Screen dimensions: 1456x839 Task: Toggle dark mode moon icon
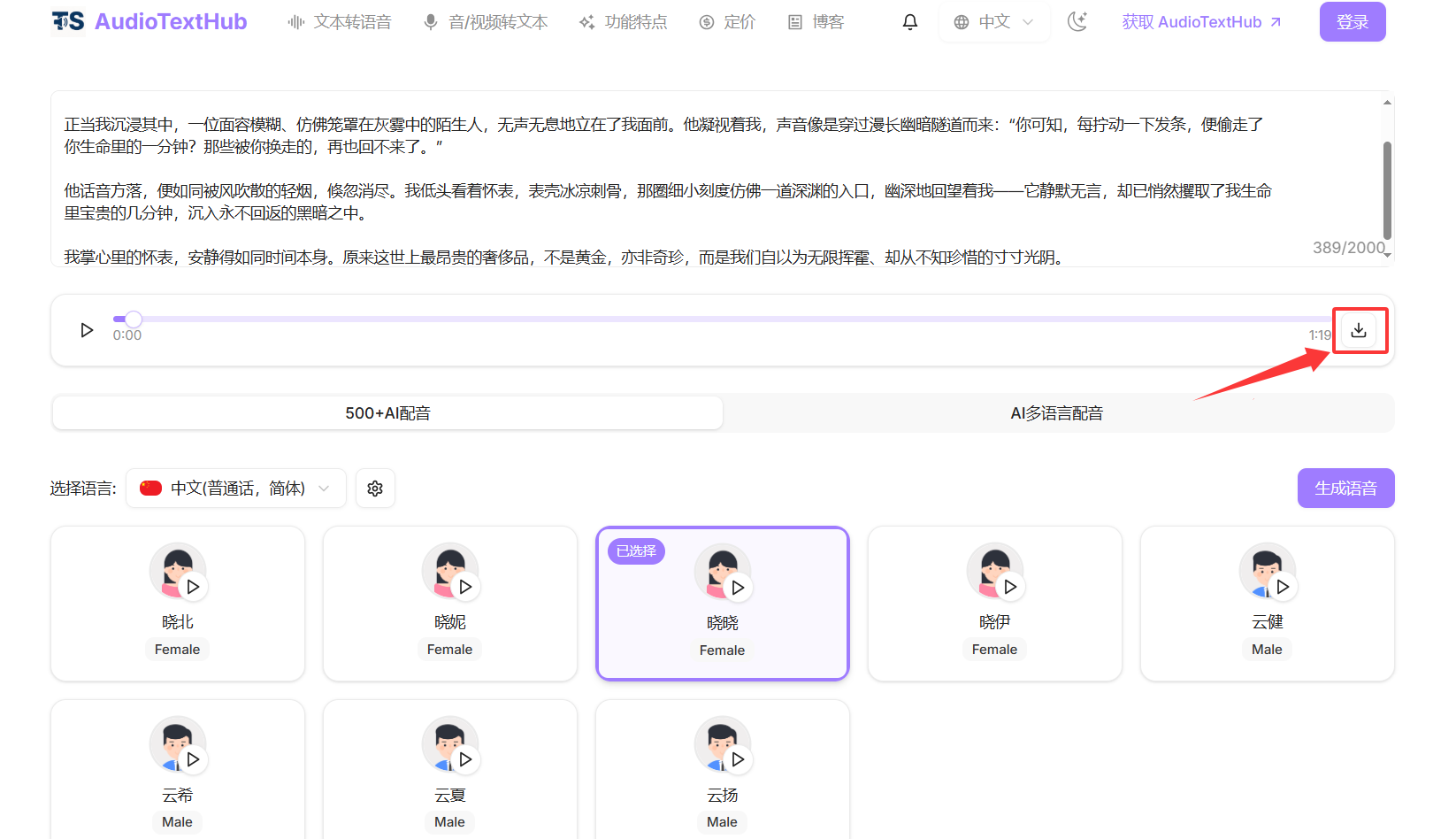pyautogui.click(x=1077, y=22)
